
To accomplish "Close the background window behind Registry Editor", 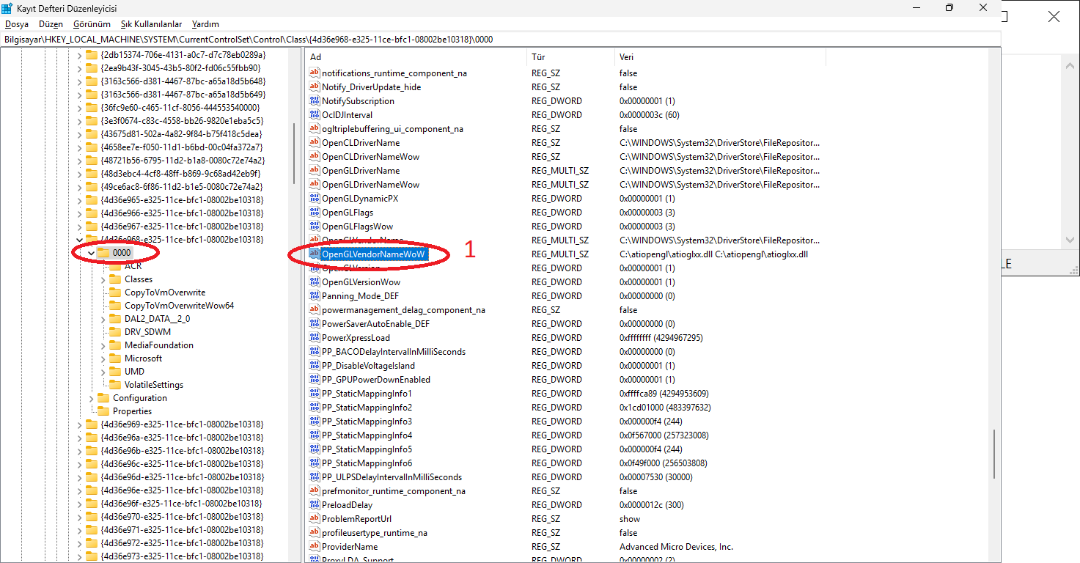I will tap(1053, 17).
